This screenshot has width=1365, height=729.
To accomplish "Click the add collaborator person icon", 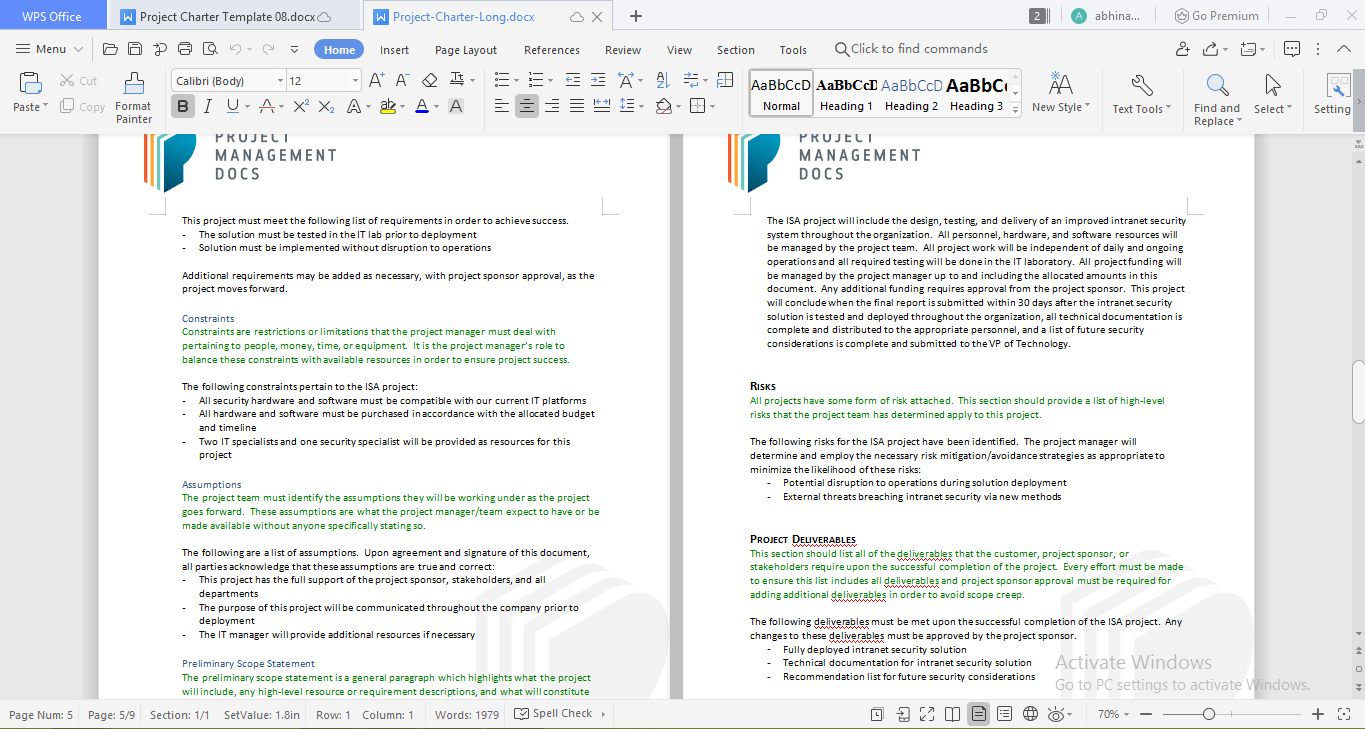I will click(1183, 49).
